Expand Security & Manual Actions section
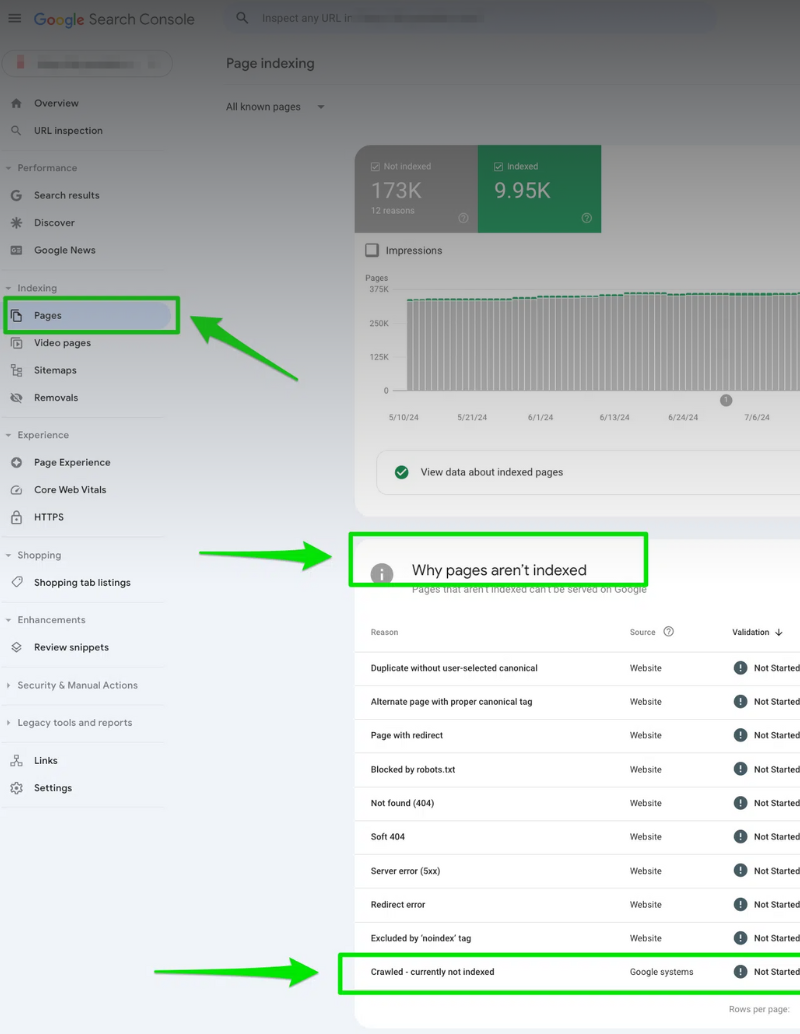Viewport: 800px width, 1034px height. click(x=80, y=685)
